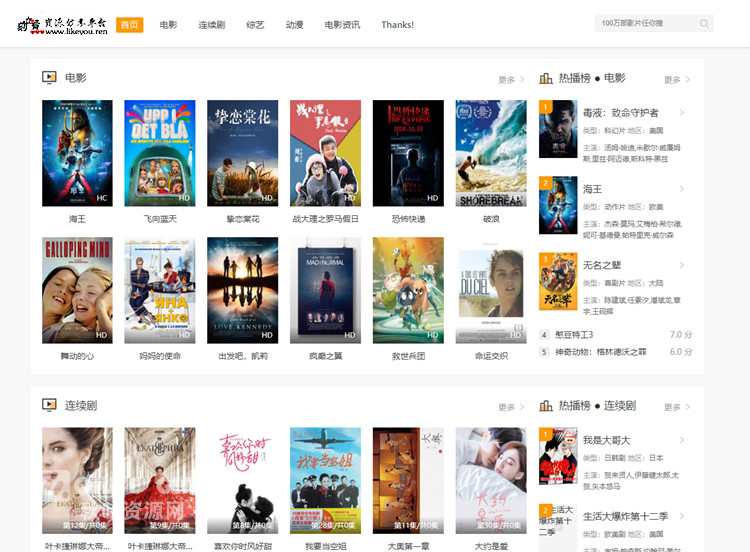Open 我是大哥大 title link

607,440
